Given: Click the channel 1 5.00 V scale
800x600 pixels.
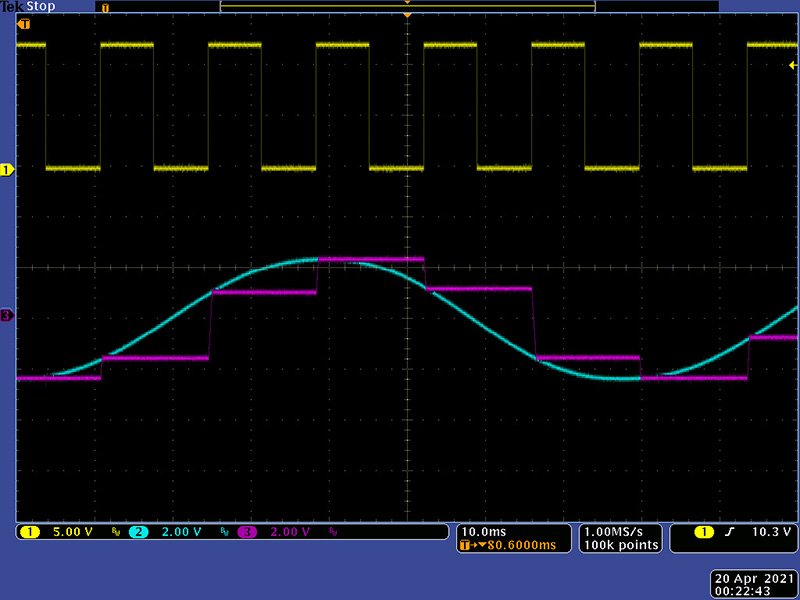Looking at the screenshot, I should (x=71, y=532).
